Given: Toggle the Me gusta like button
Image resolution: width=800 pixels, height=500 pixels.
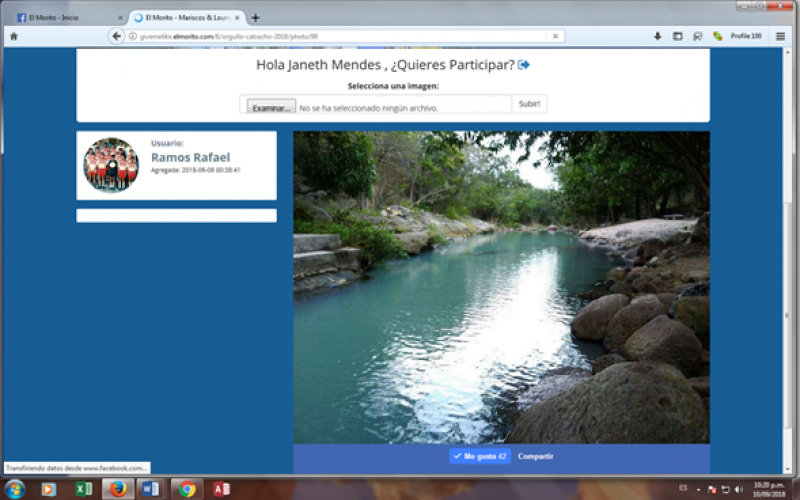Looking at the screenshot, I should coord(480,456).
